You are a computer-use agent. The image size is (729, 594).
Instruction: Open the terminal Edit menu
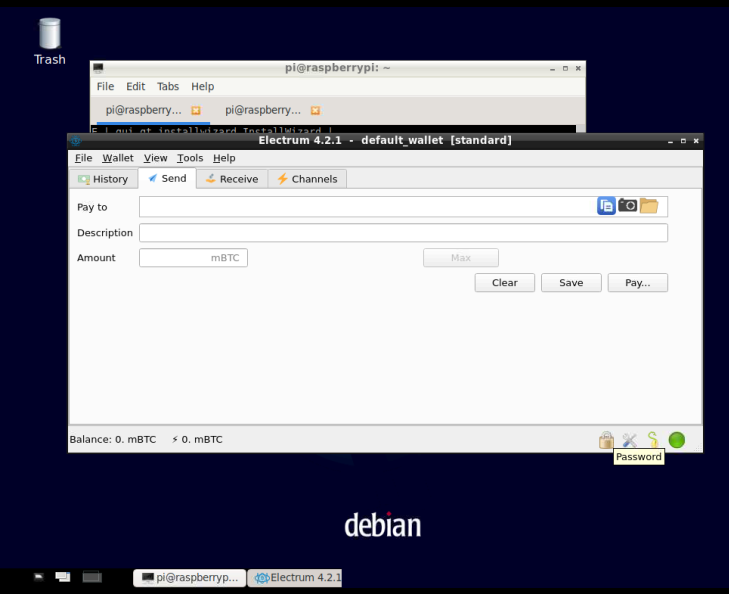135,86
